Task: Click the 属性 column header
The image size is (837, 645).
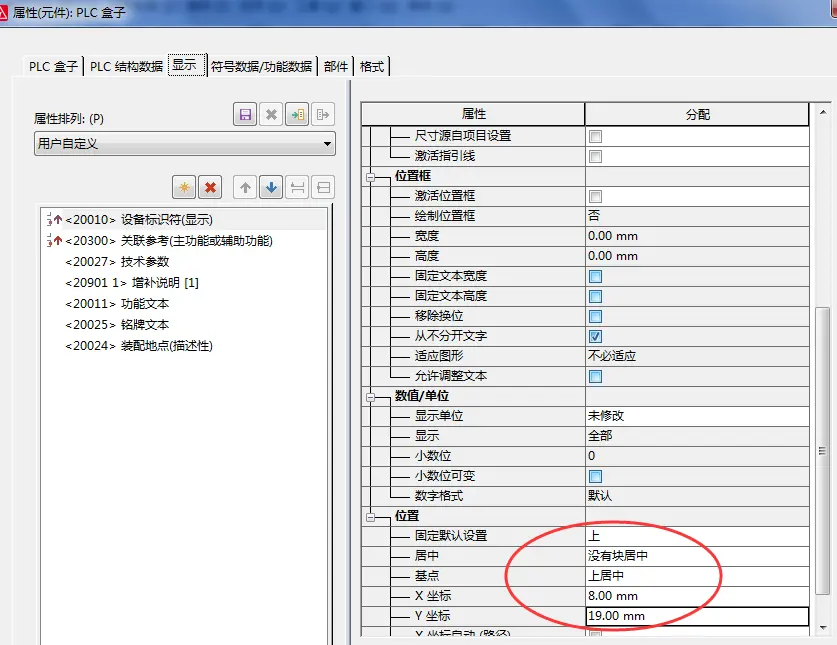Action: coord(473,114)
